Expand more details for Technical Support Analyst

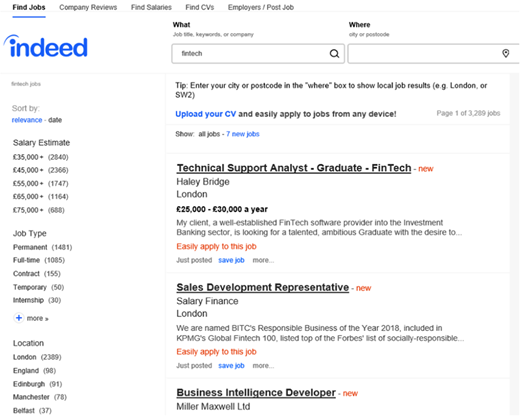[263, 260]
